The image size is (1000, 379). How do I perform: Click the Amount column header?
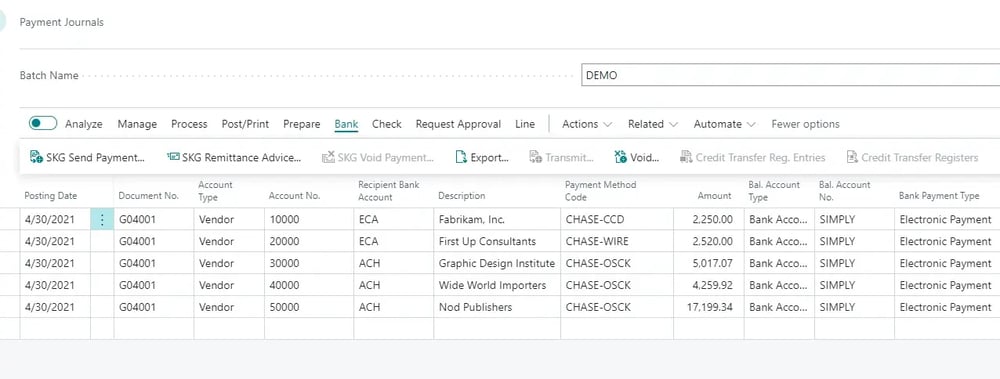(x=714, y=196)
